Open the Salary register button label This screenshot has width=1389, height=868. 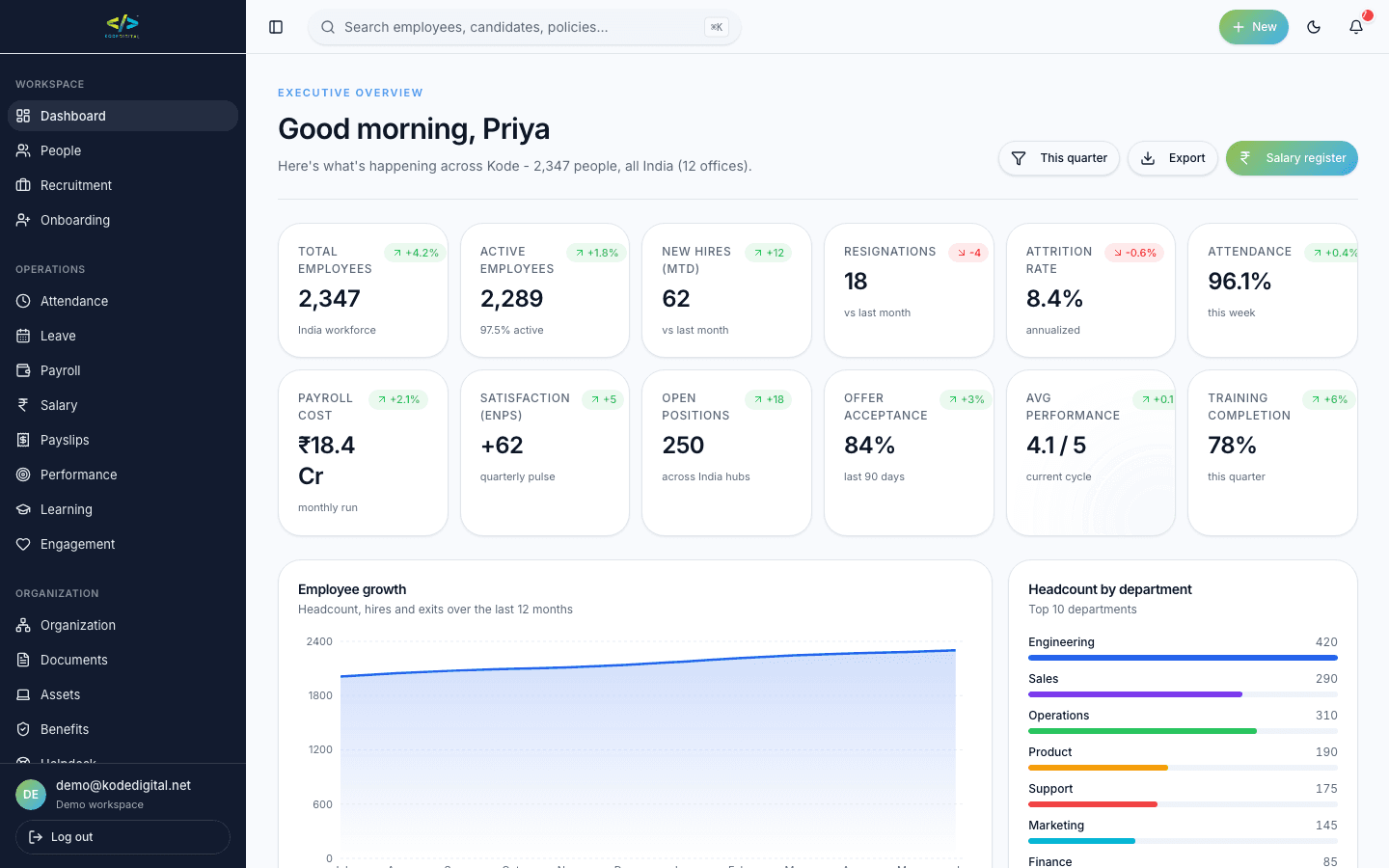[x=1306, y=158]
